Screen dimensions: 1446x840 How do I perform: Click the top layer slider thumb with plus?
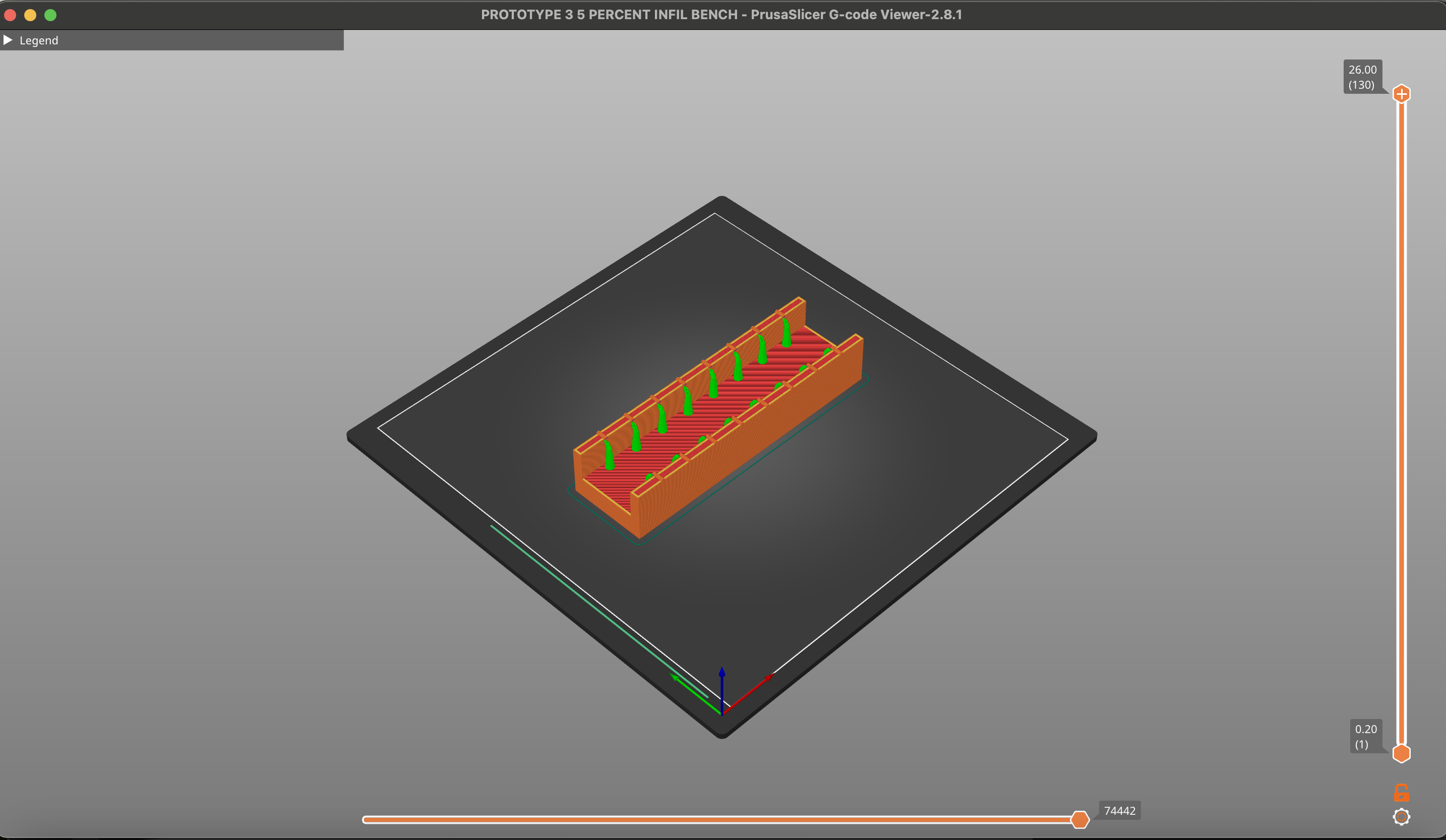coord(1401,93)
